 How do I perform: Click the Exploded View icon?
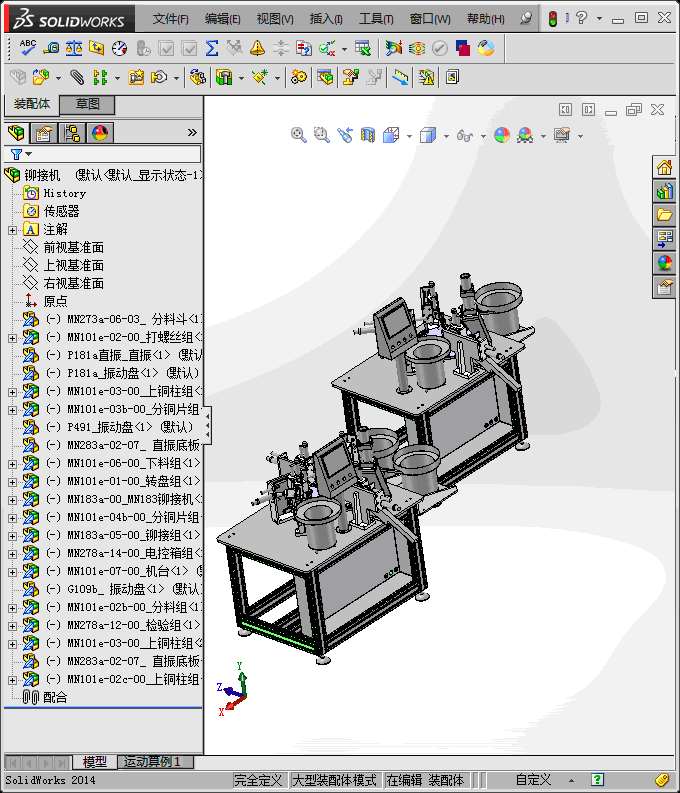point(350,77)
